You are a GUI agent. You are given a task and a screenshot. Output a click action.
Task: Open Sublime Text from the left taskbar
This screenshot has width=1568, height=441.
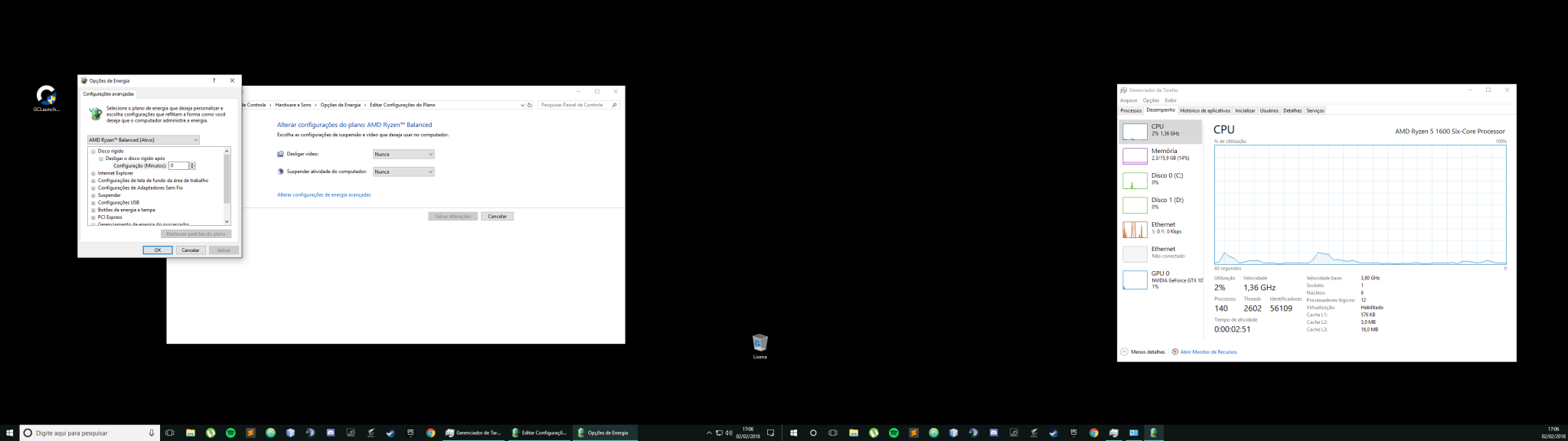click(x=250, y=433)
